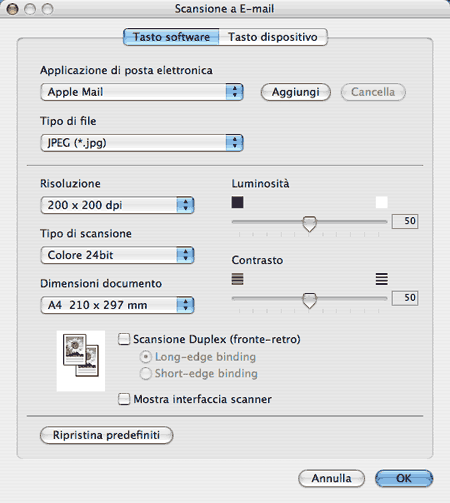Viewport: 450px width, 503px height.
Task: Switch to Tasto dispositivo tab
Action: point(273,37)
